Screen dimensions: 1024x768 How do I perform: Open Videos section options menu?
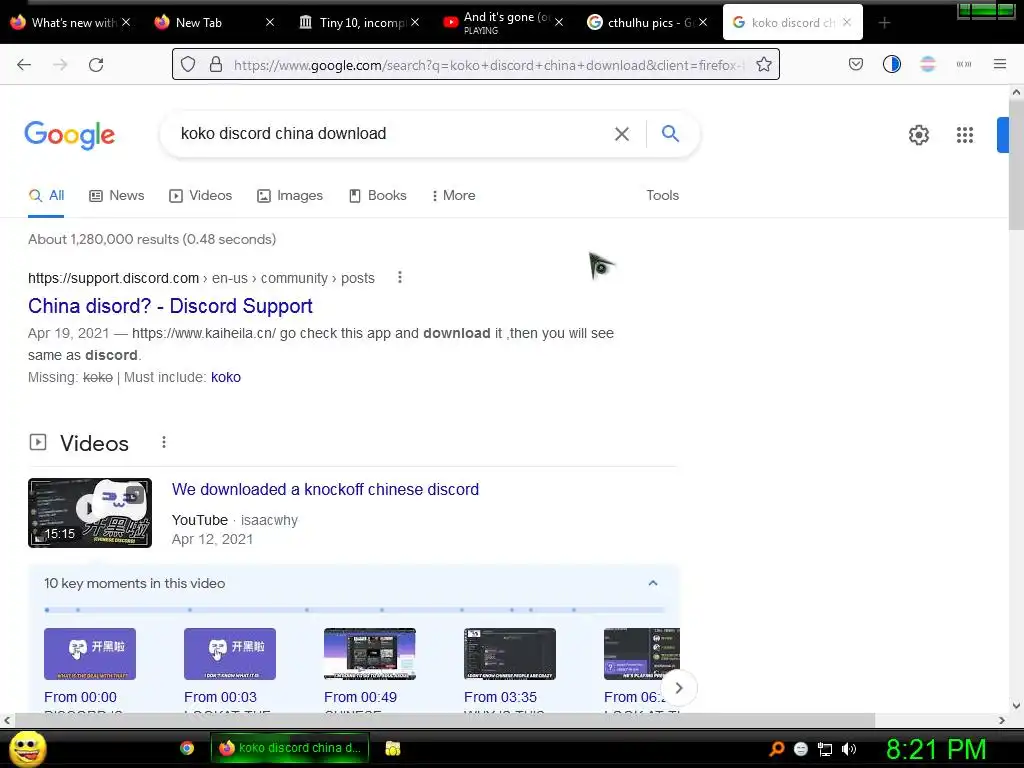point(163,443)
